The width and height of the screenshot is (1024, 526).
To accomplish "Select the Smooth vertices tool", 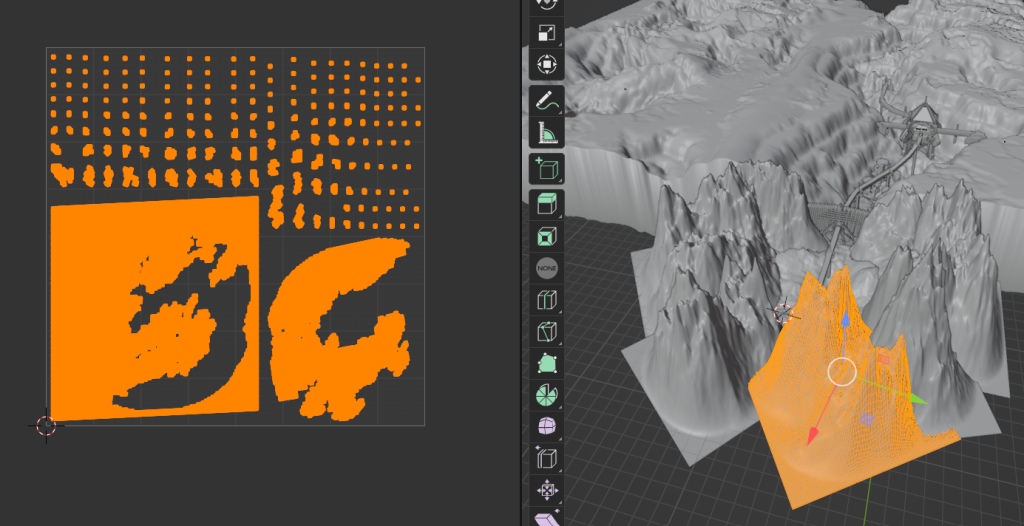I will pyautogui.click(x=547, y=427).
